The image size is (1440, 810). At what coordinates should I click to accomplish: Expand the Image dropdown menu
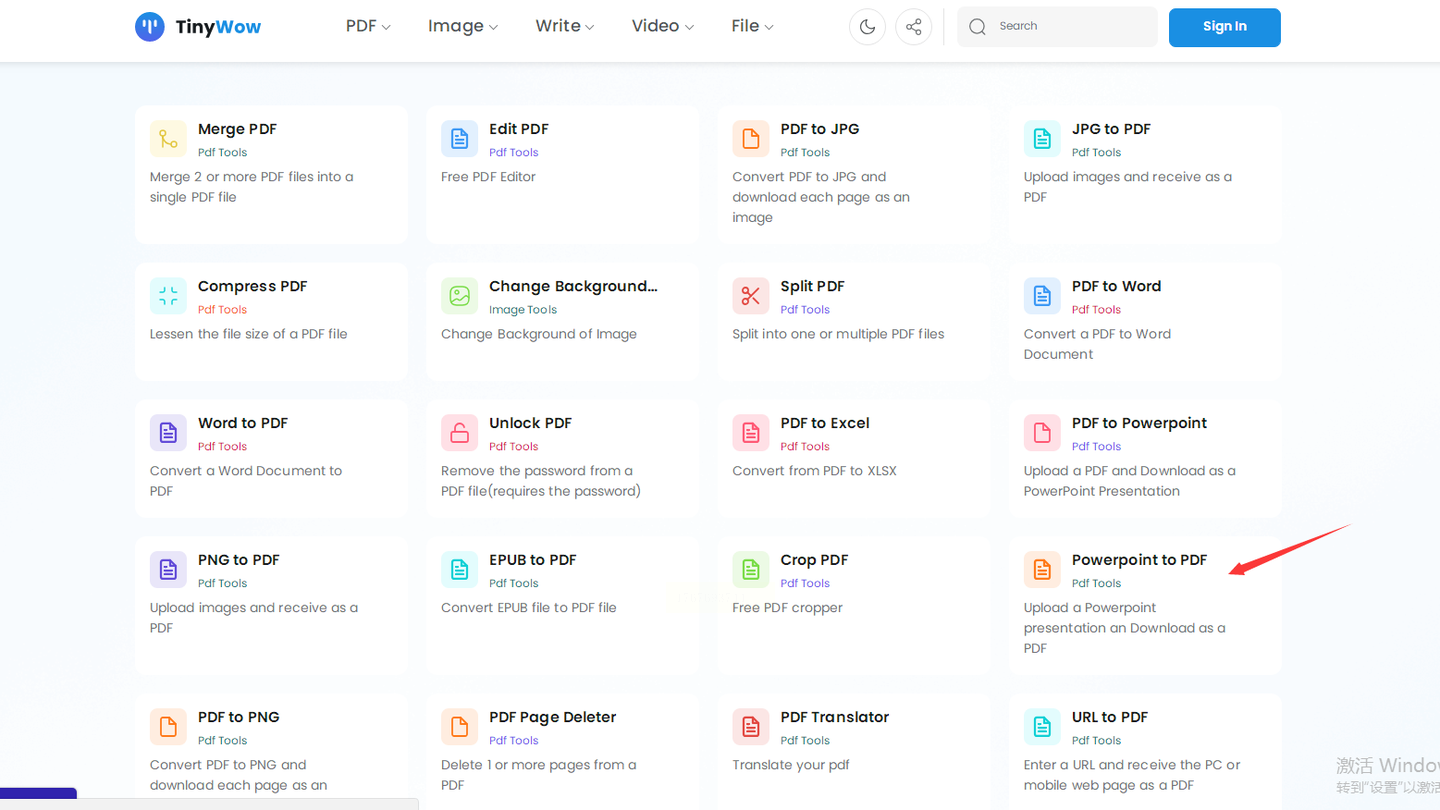coord(462,26)
